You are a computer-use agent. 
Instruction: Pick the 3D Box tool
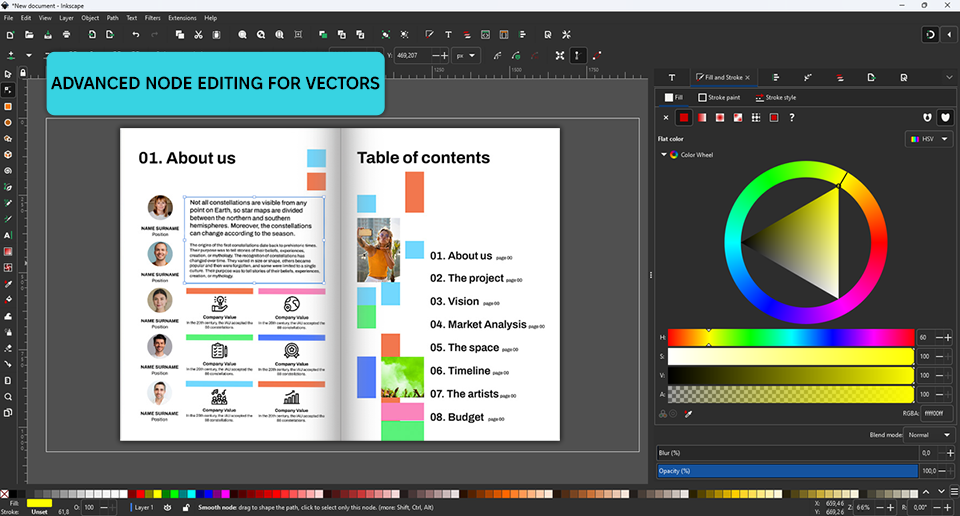coord(8,155)
